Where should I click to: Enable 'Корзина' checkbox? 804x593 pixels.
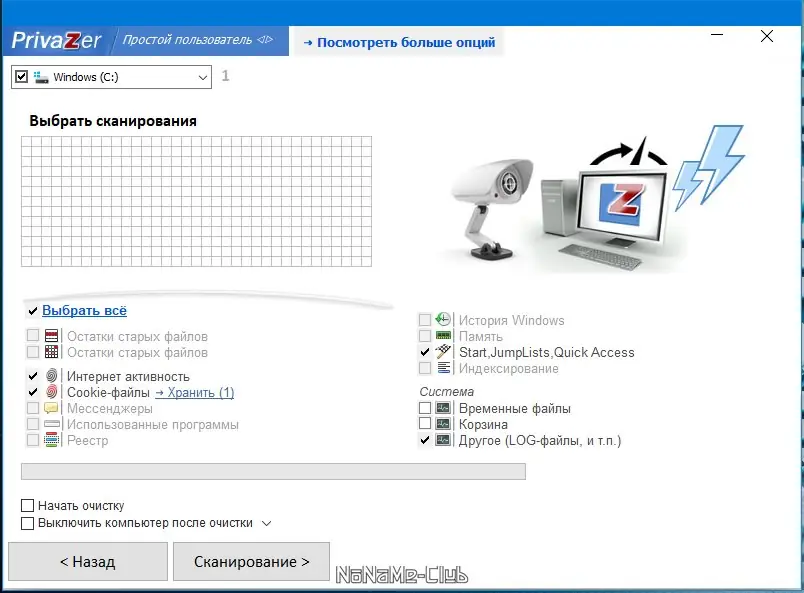point(425,424)
